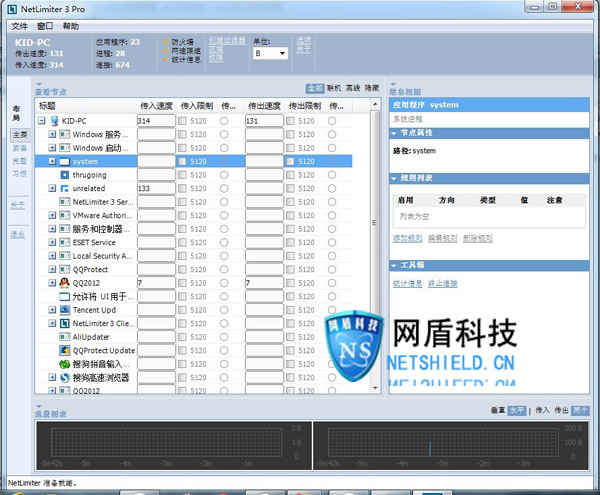Click the node list scroll down arrow

tap(375, 388)
